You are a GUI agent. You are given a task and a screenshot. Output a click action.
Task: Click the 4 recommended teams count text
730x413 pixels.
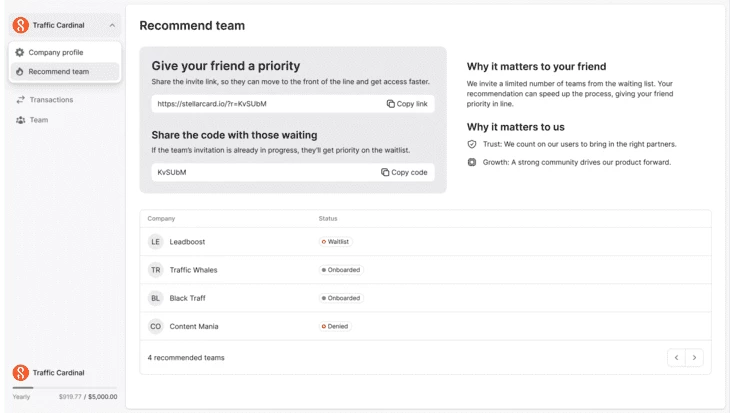186,358
